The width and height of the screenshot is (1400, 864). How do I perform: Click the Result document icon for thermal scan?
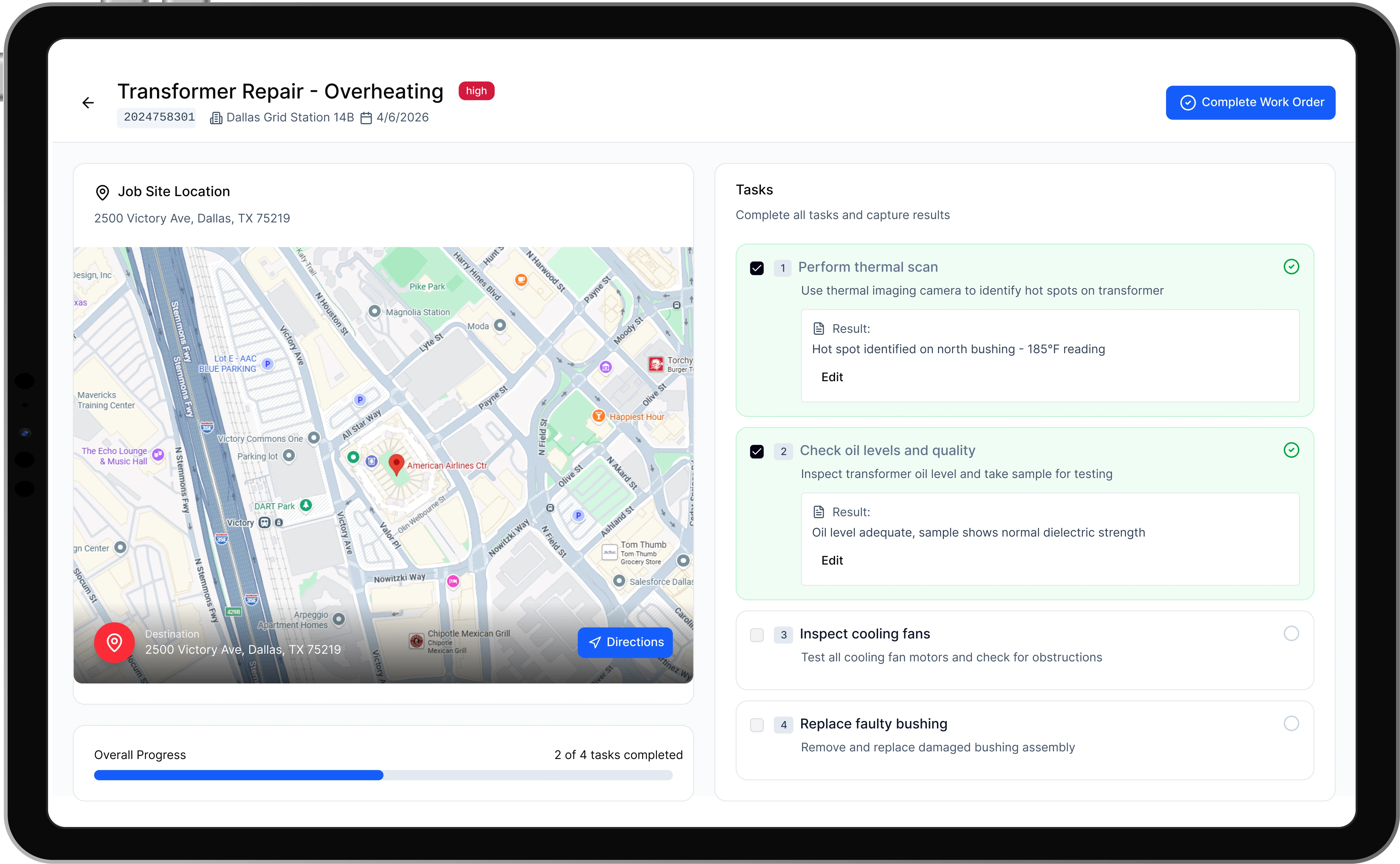click(x=818, y=329)
